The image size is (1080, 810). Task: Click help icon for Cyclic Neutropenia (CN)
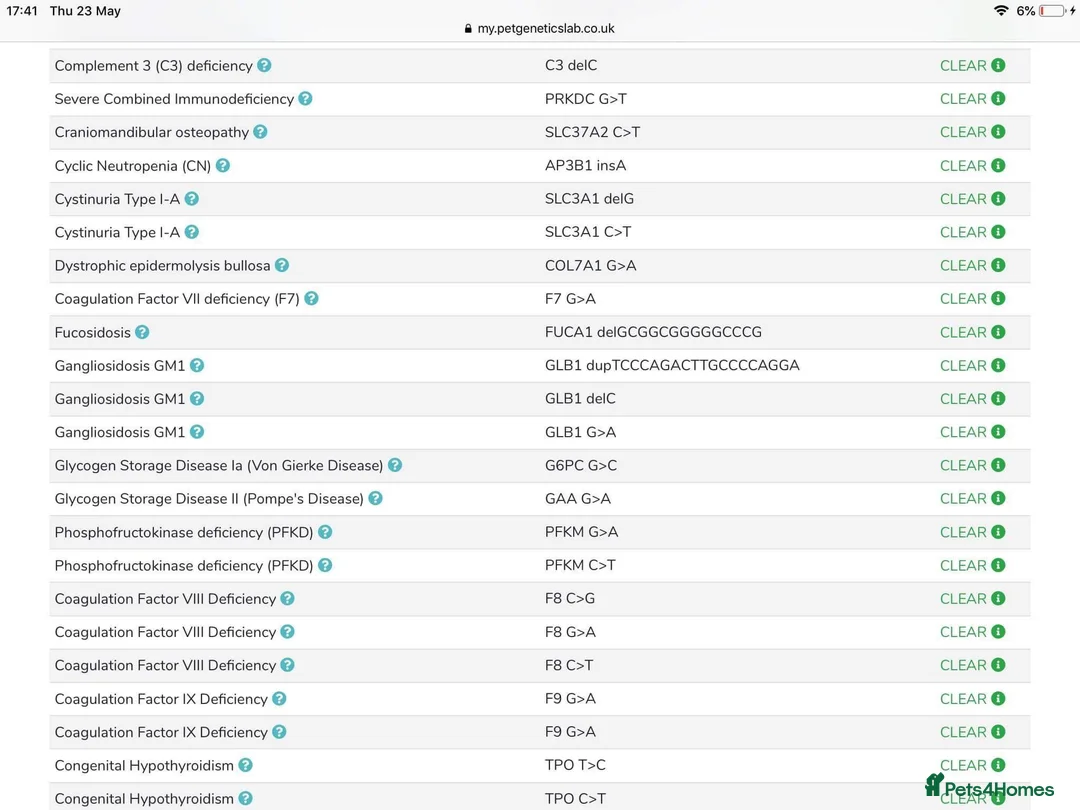click(x=223, y=166)
